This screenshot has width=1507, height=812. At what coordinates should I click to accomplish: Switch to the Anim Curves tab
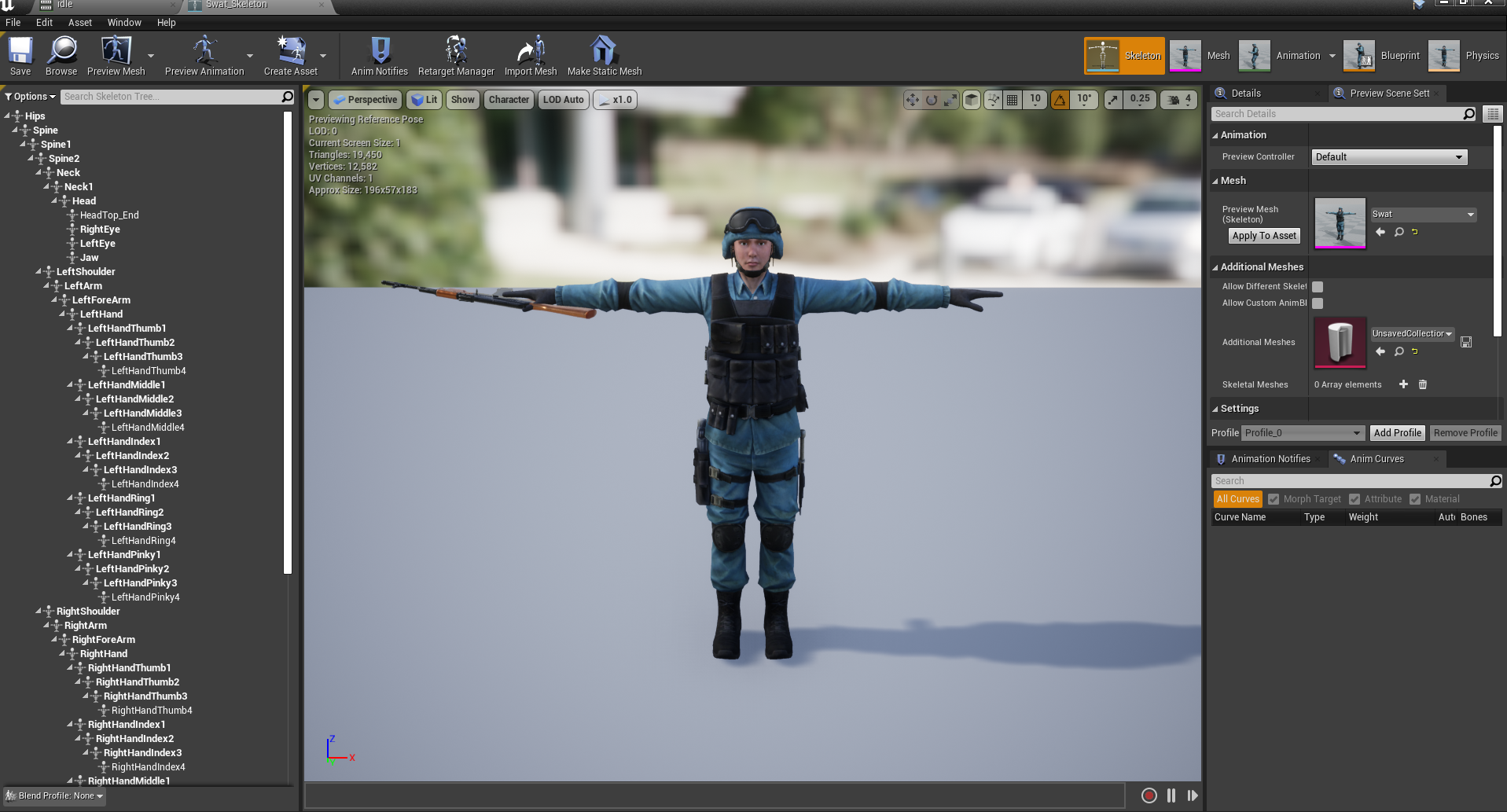[x=1377, y=458]
